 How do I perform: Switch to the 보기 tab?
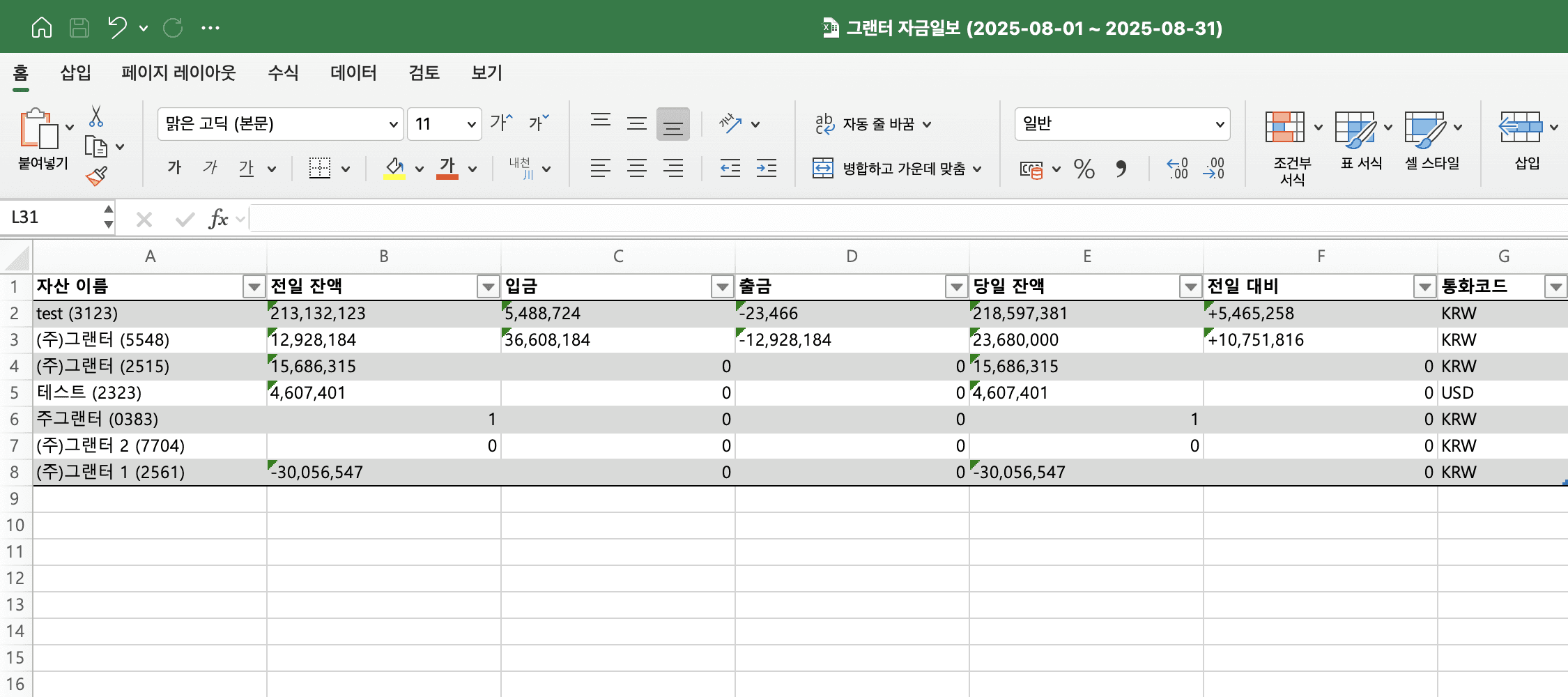point(486,72)
